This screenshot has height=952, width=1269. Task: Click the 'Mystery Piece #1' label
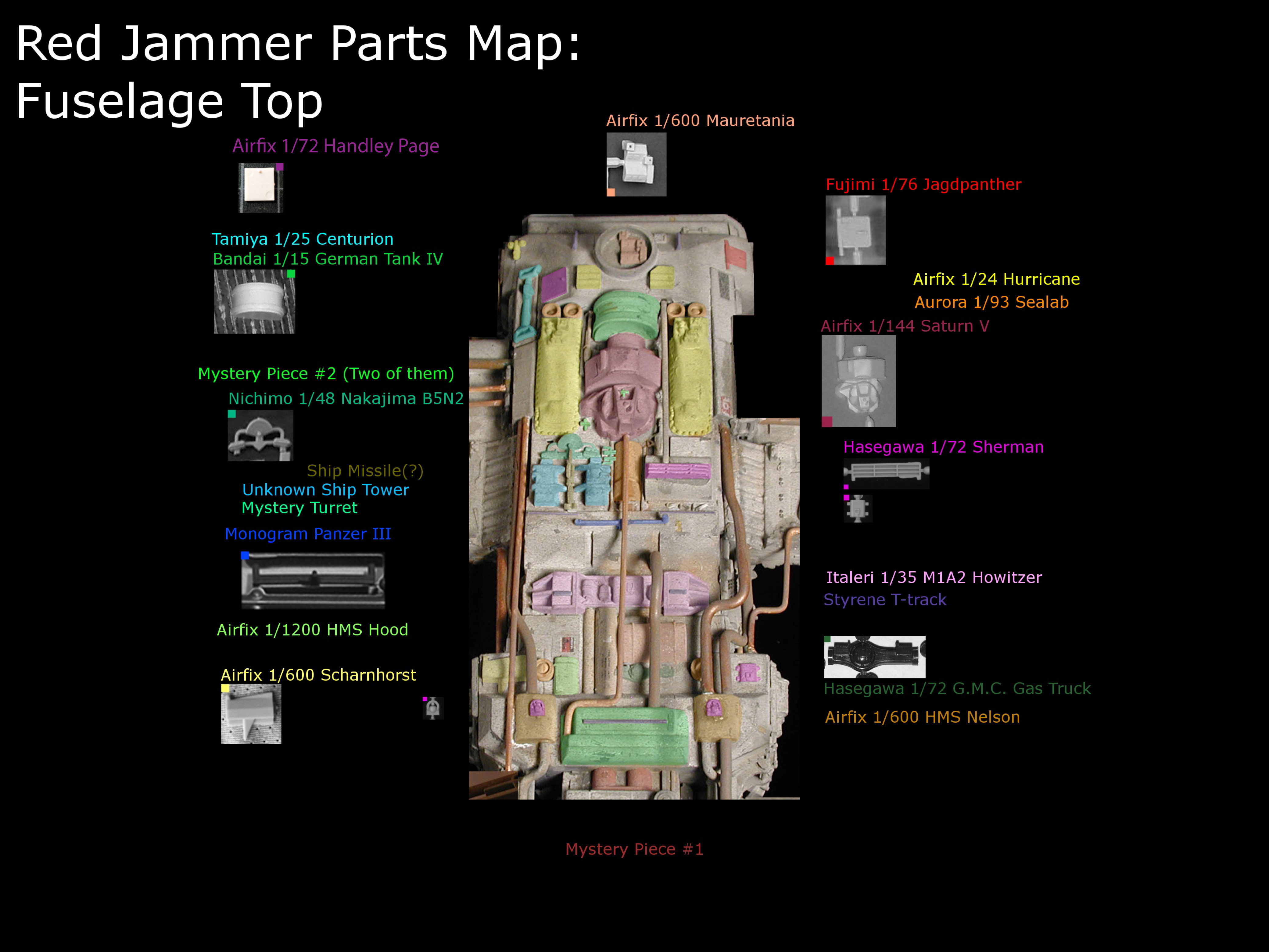pos(634,849)
